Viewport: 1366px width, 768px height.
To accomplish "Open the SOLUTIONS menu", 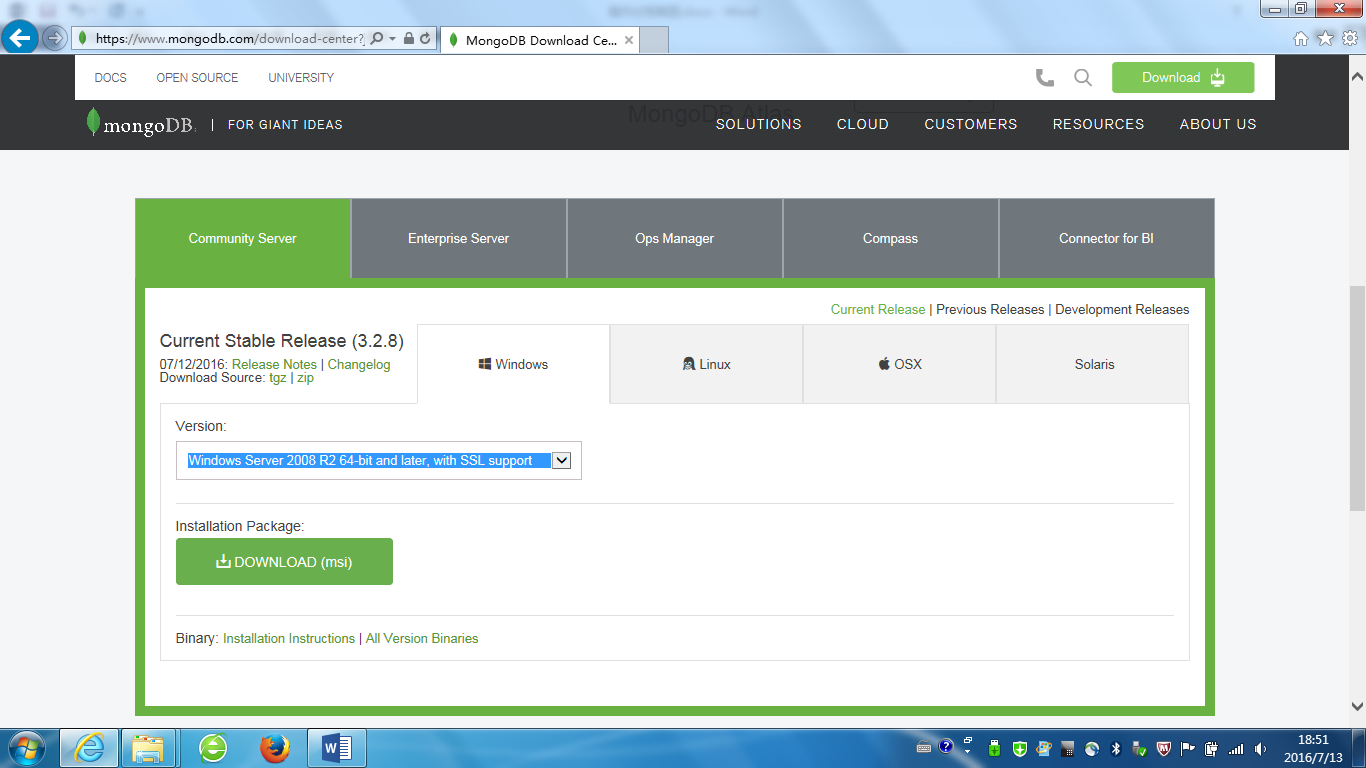I will pos(759,124).
